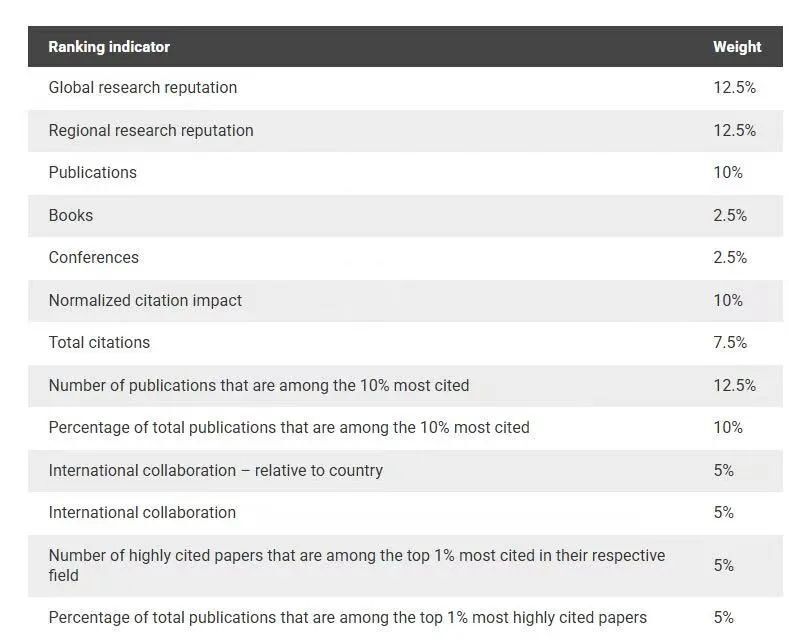
Task: Click "Number of publications that are among the 10% most cited"
Action: [259, 386]
